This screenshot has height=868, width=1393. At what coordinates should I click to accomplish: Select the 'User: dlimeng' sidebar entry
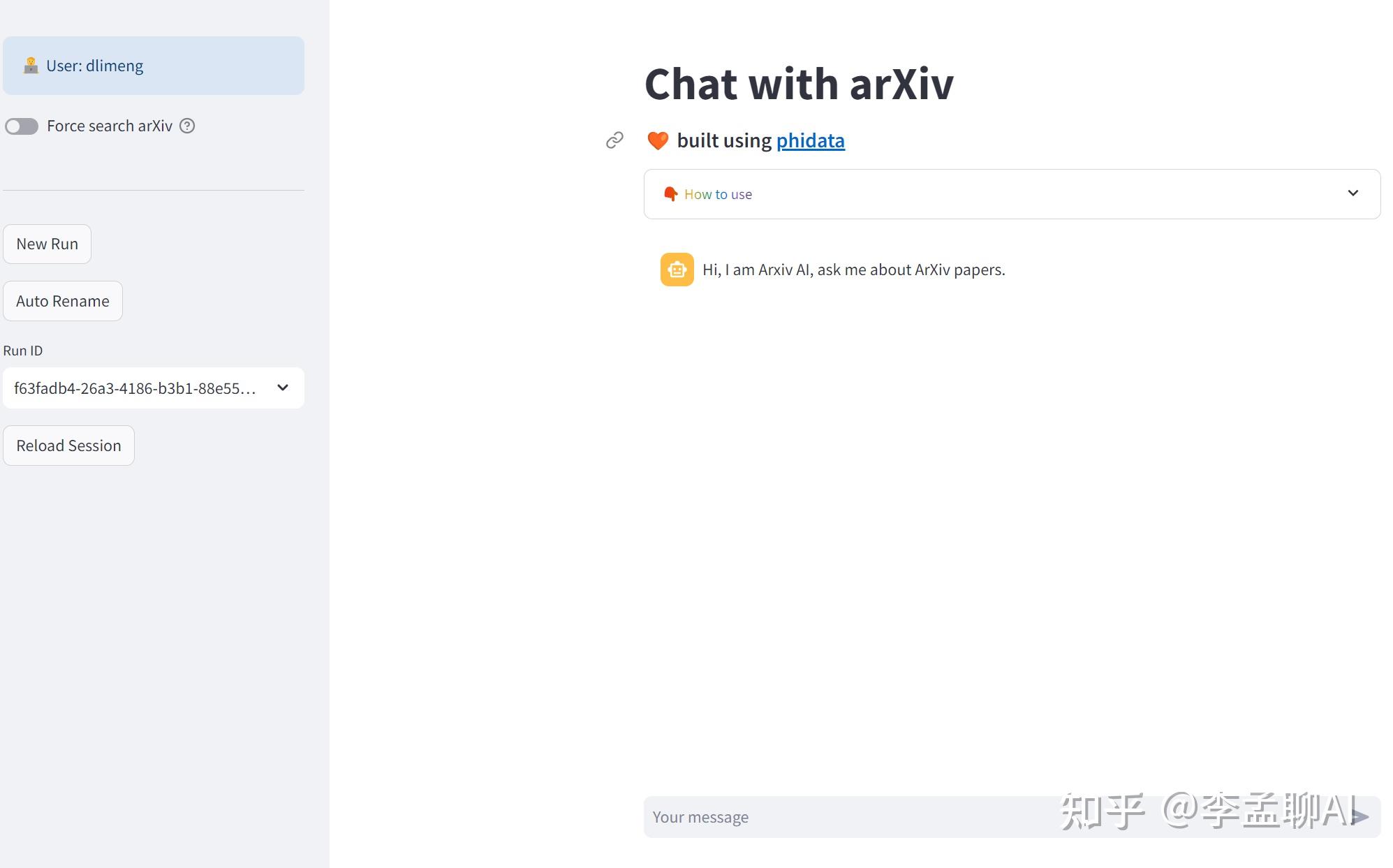(153, 65)
